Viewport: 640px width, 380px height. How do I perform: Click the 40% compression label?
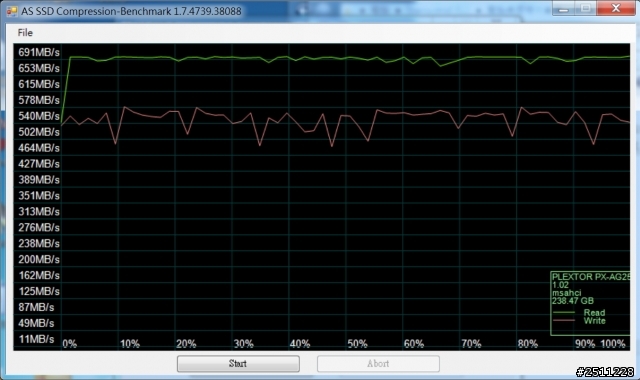[x=300, y=344]
